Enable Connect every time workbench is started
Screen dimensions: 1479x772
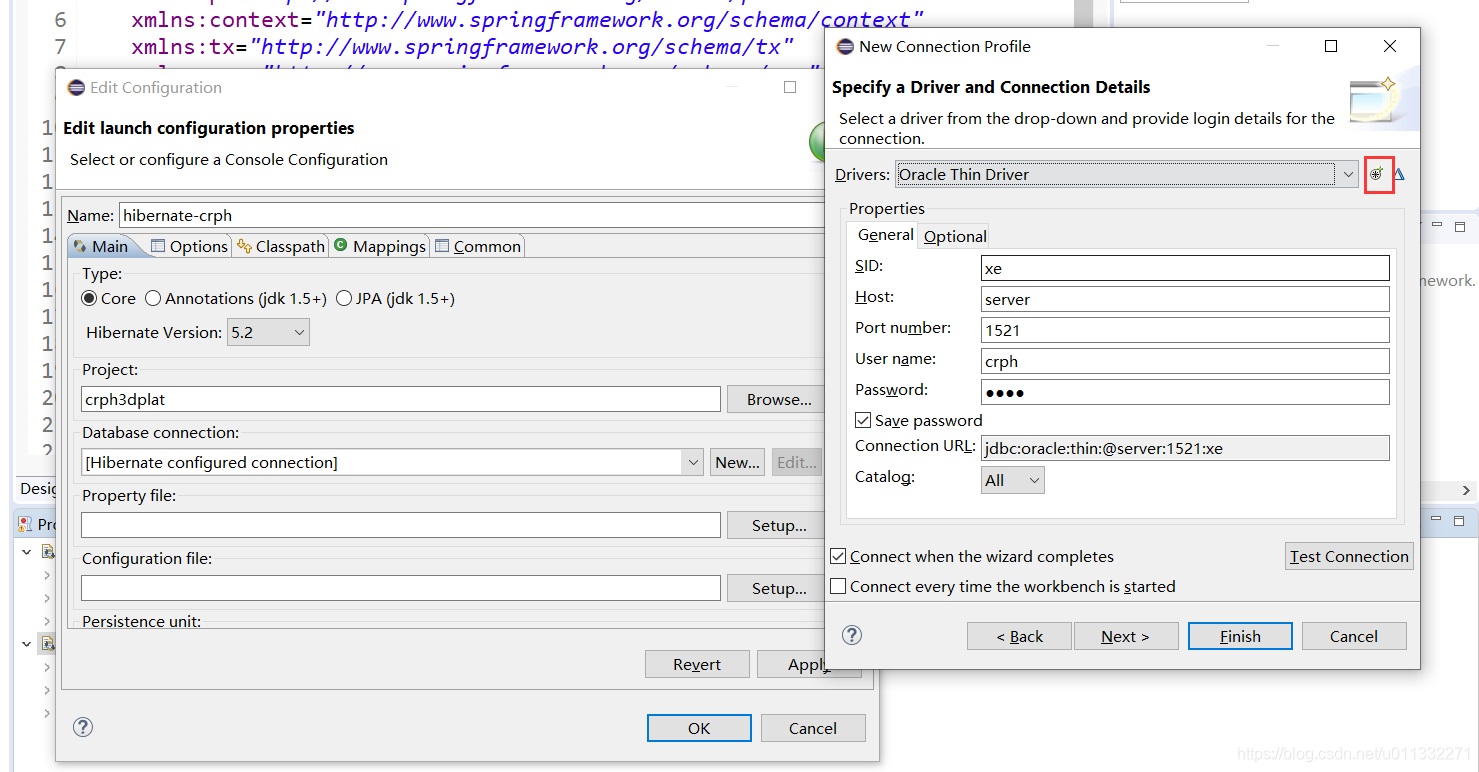[839, 586]
